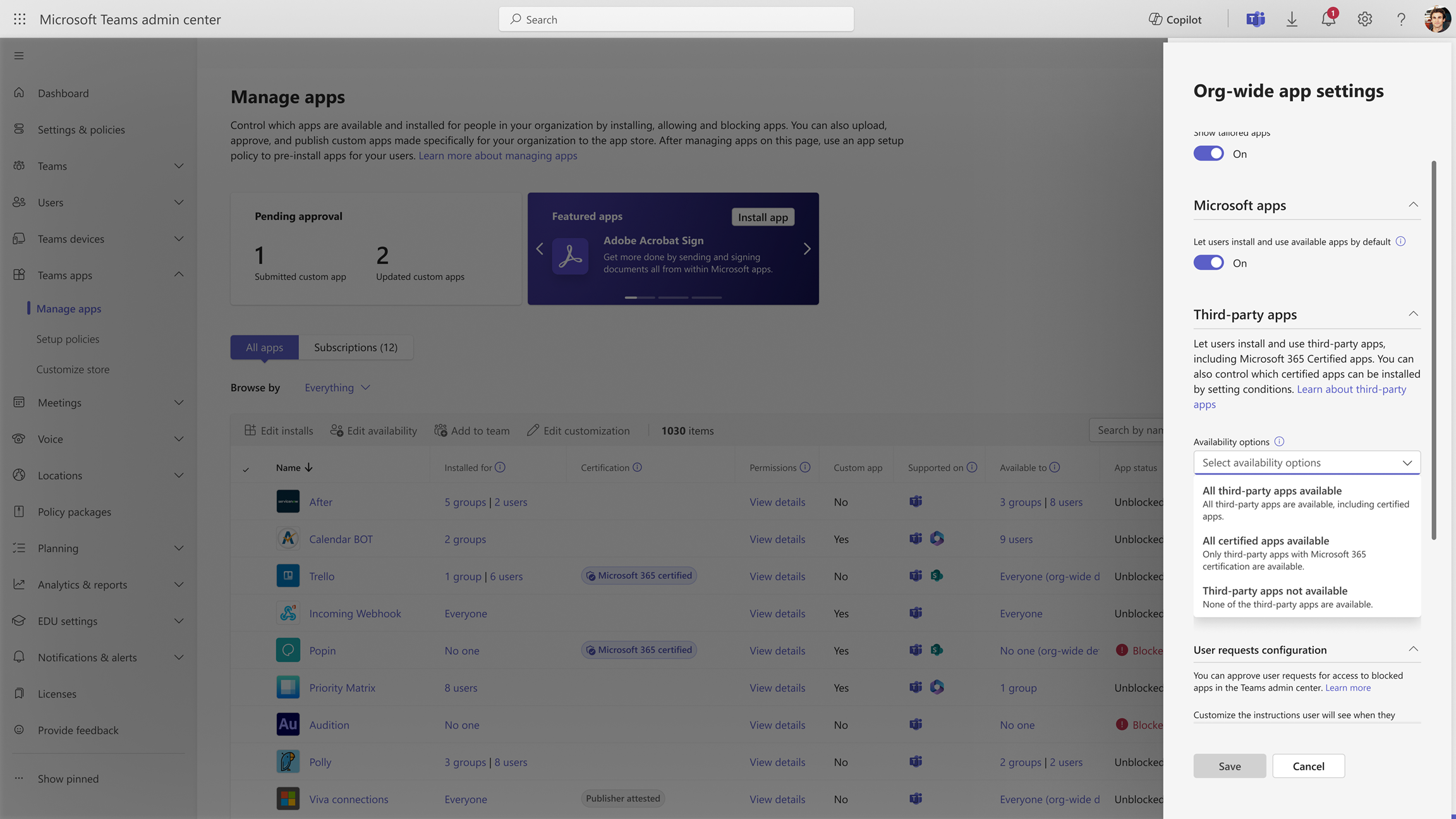Click the Provide feedback smiley icon
This screenshot has height=819, width=1456.
click(19, 729)
